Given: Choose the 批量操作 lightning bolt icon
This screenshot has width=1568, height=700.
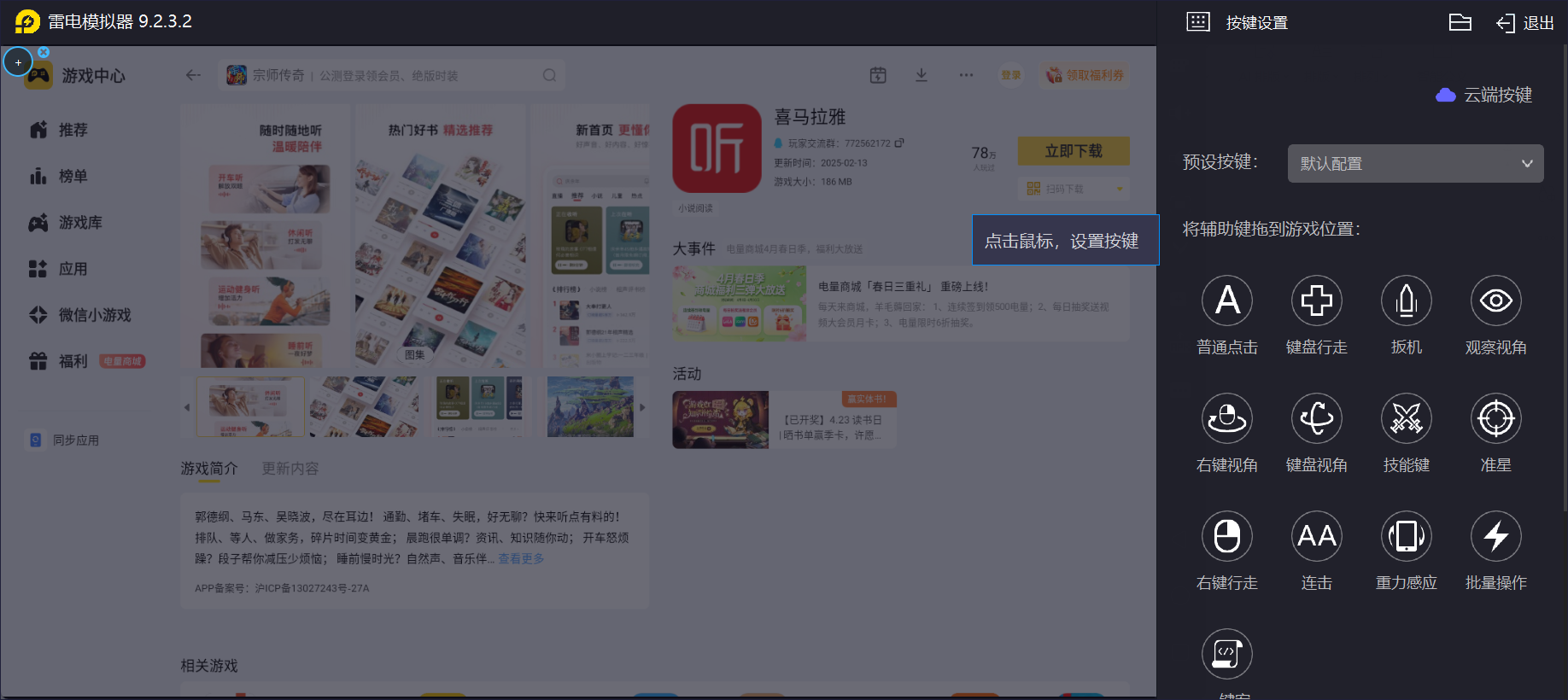Looking at the screenshot, I should 1495,536.
